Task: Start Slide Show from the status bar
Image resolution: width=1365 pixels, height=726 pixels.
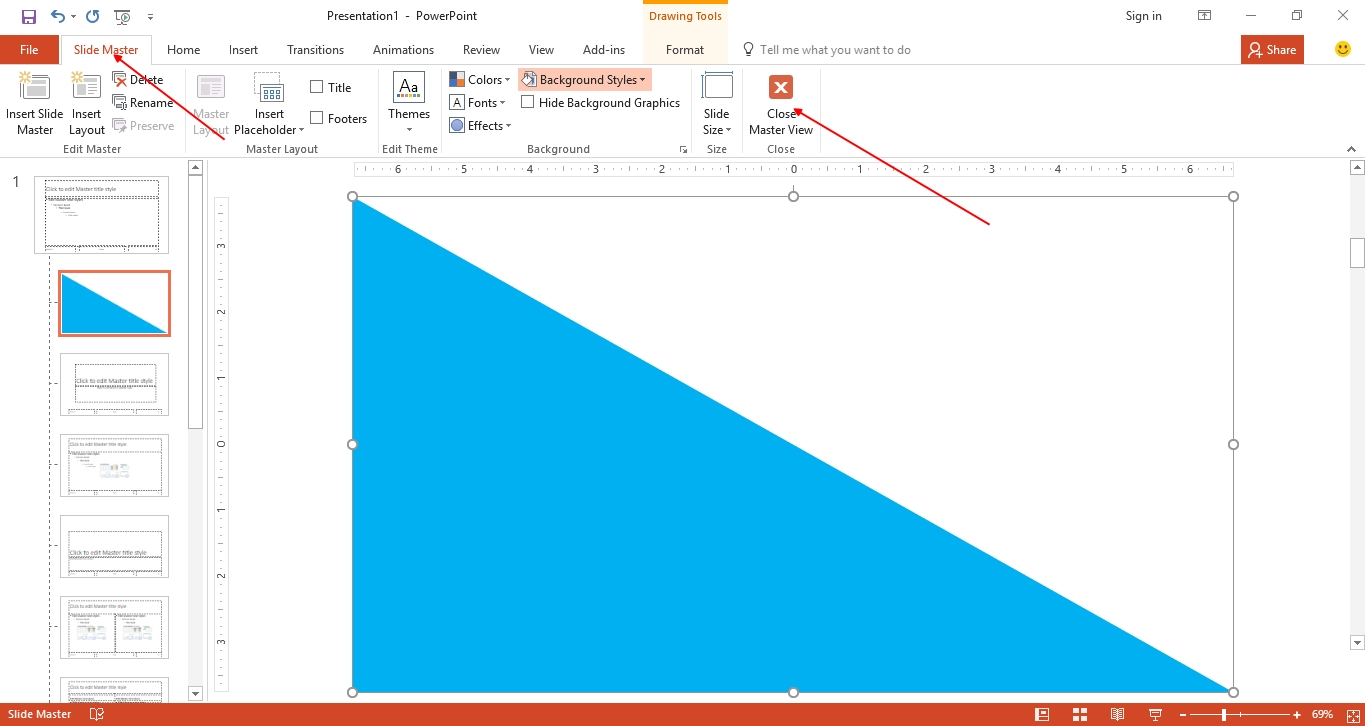Action: pyautogui.click(x=1154, y=713)
